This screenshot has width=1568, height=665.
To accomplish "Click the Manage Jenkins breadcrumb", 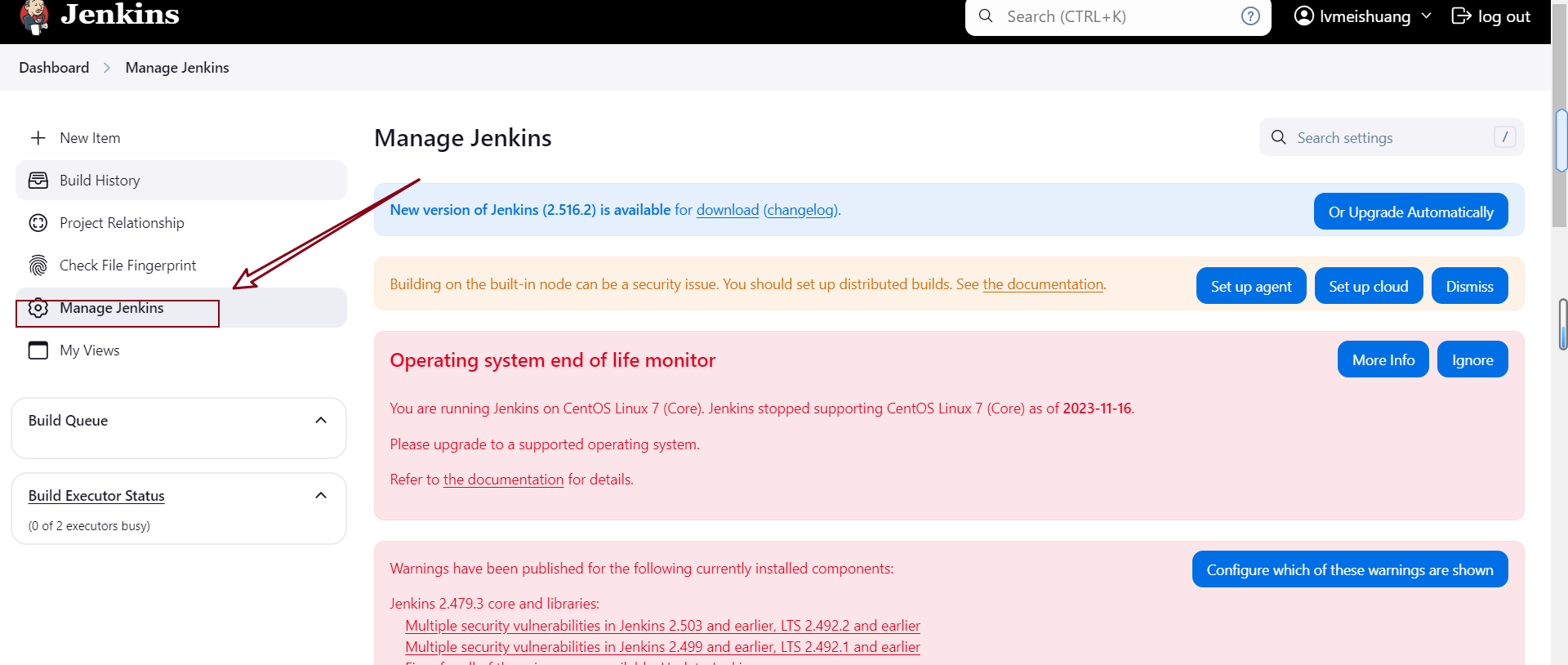I will (x=177, y=68).
